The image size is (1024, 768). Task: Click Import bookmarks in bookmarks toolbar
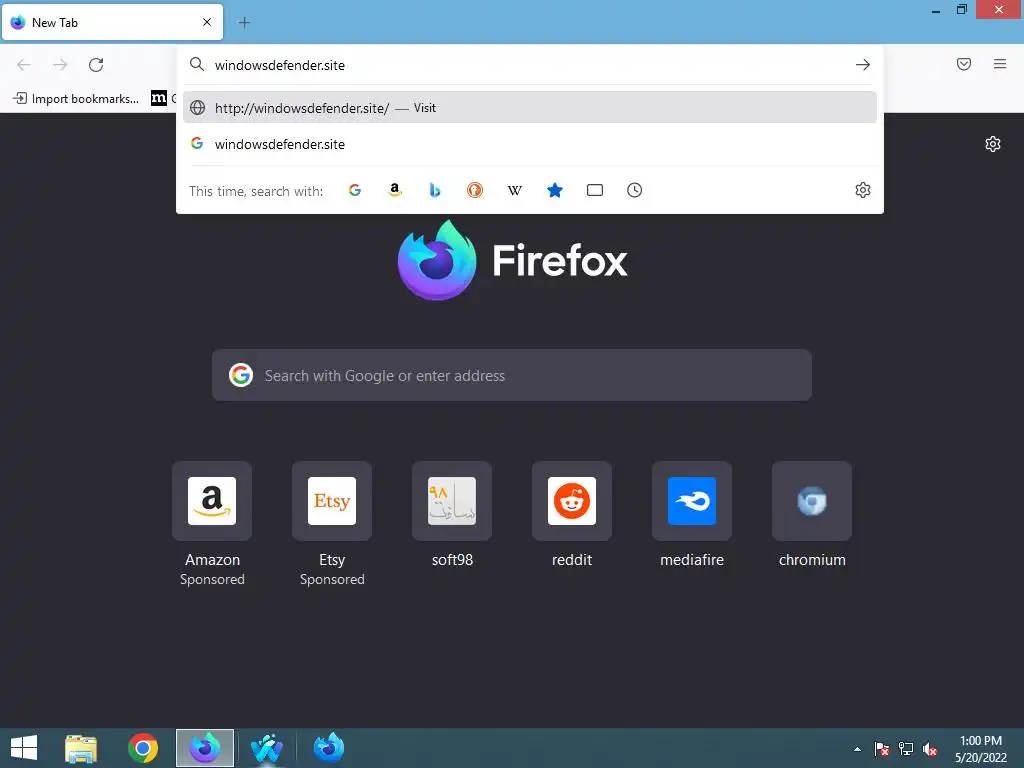76,99
